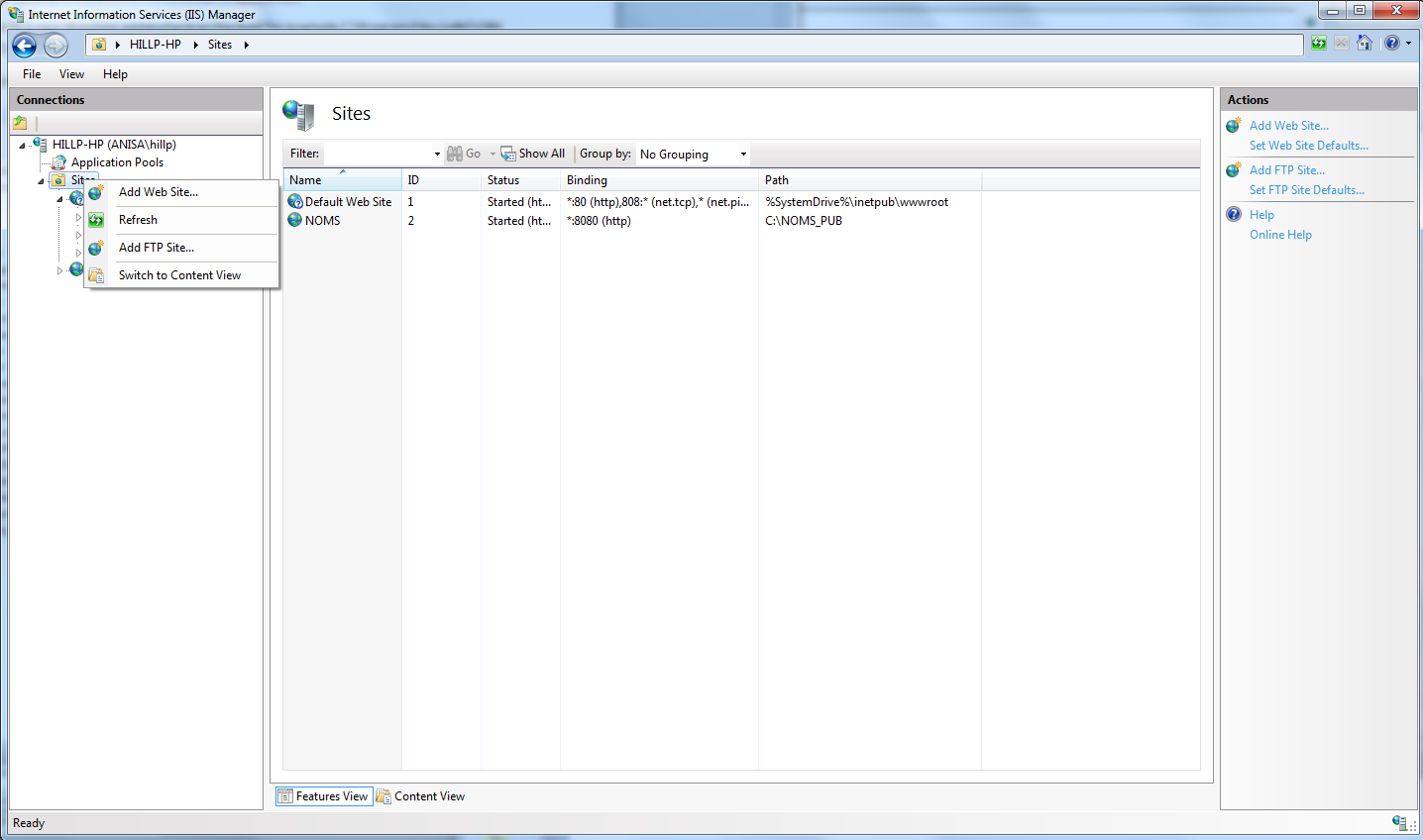1423x840 pixels.
Task: Choose Add FTP Site... from the context menu
Action: click(x=181, y=248)
